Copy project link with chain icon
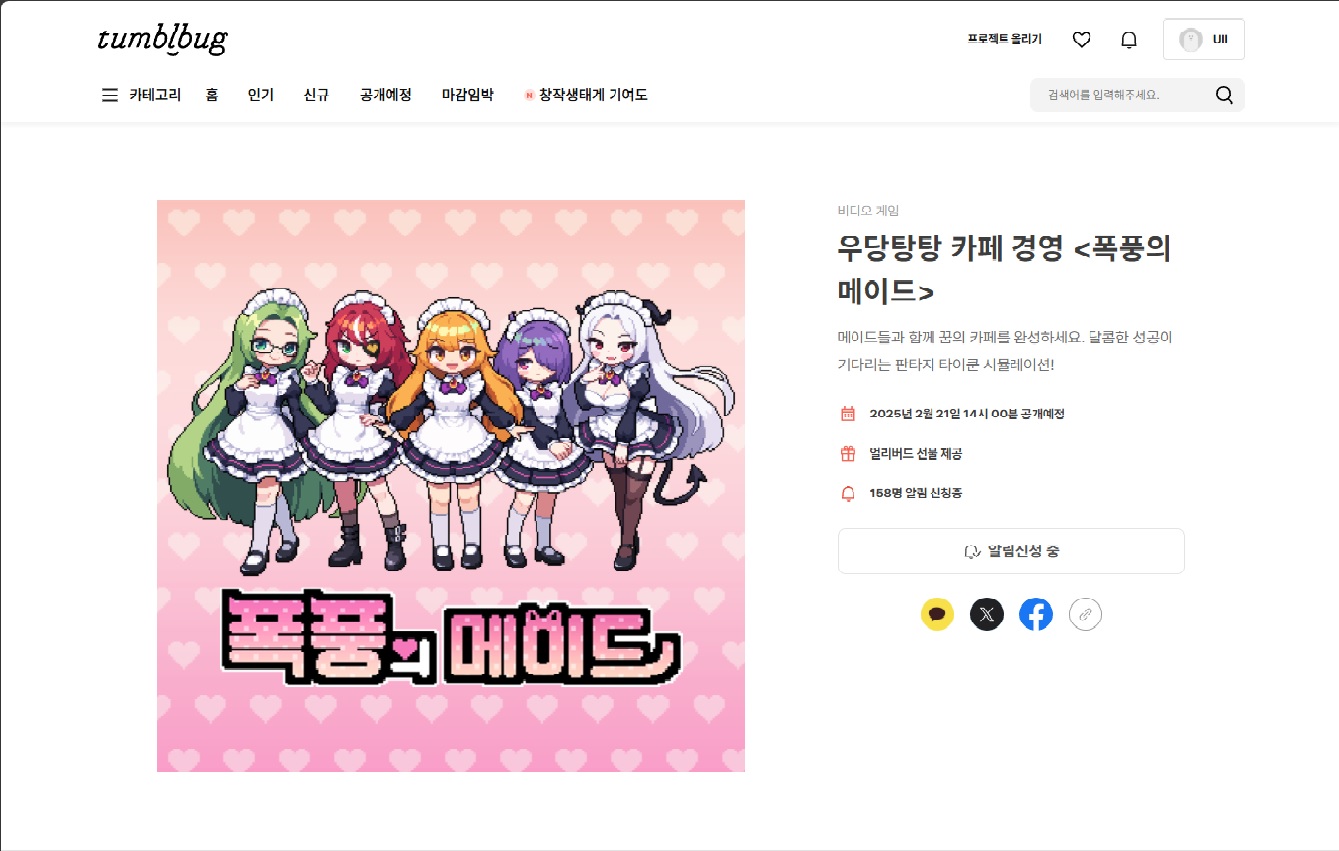This screenshot has width=1339, height=851. click(1085, 614)
